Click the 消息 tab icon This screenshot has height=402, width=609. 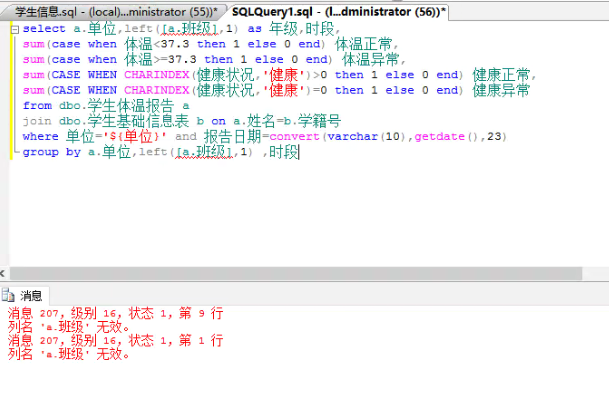[8, 296]
